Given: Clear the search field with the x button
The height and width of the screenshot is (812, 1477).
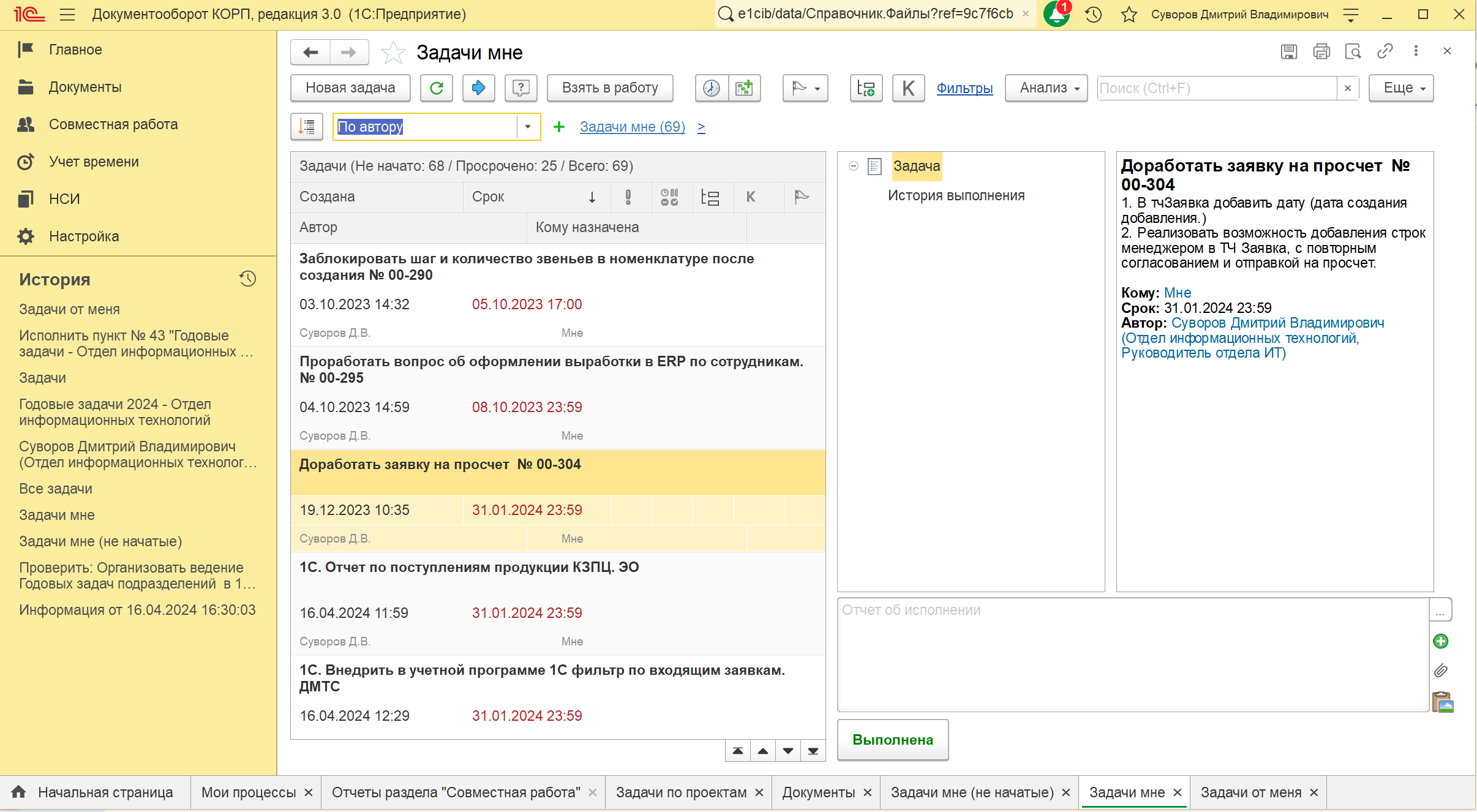Looking at the screenshot, I should [1347, 88].
